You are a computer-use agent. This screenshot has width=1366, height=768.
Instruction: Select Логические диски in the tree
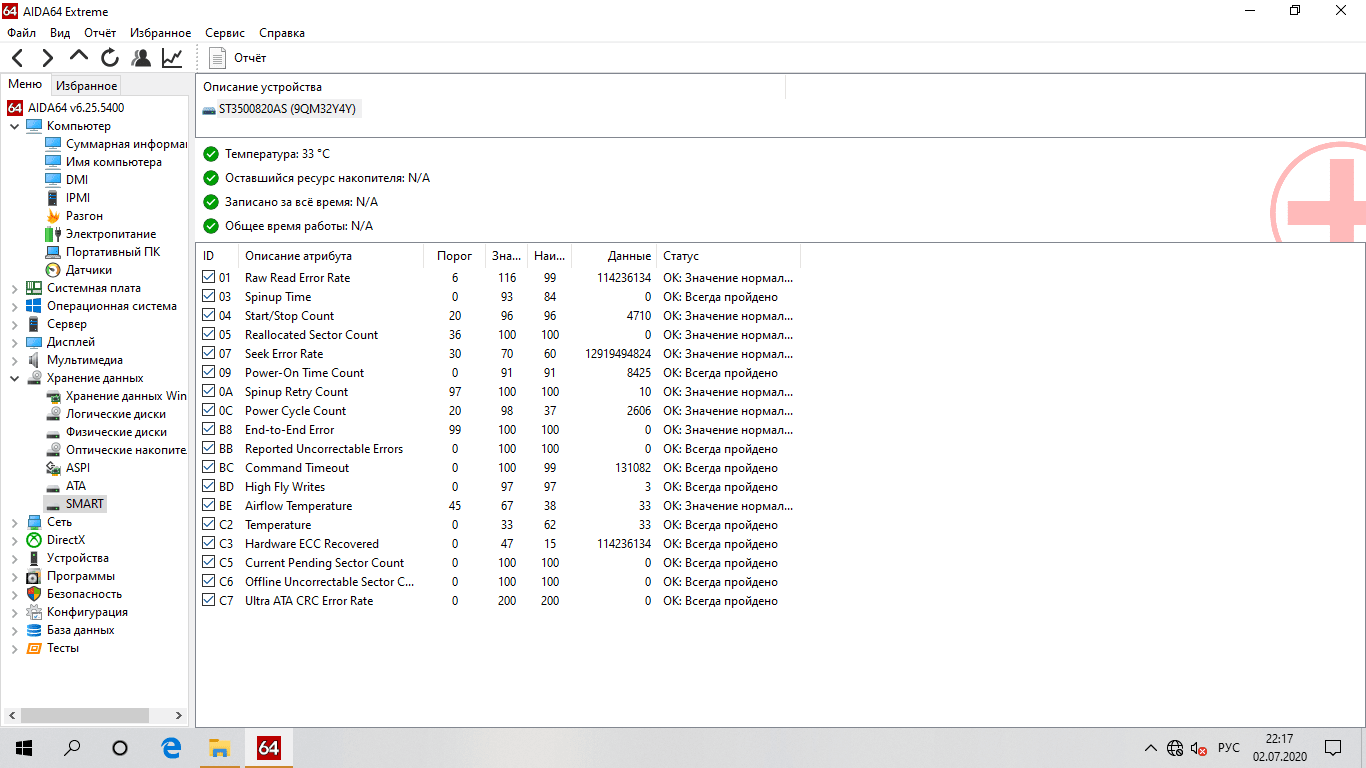[105, 414]
